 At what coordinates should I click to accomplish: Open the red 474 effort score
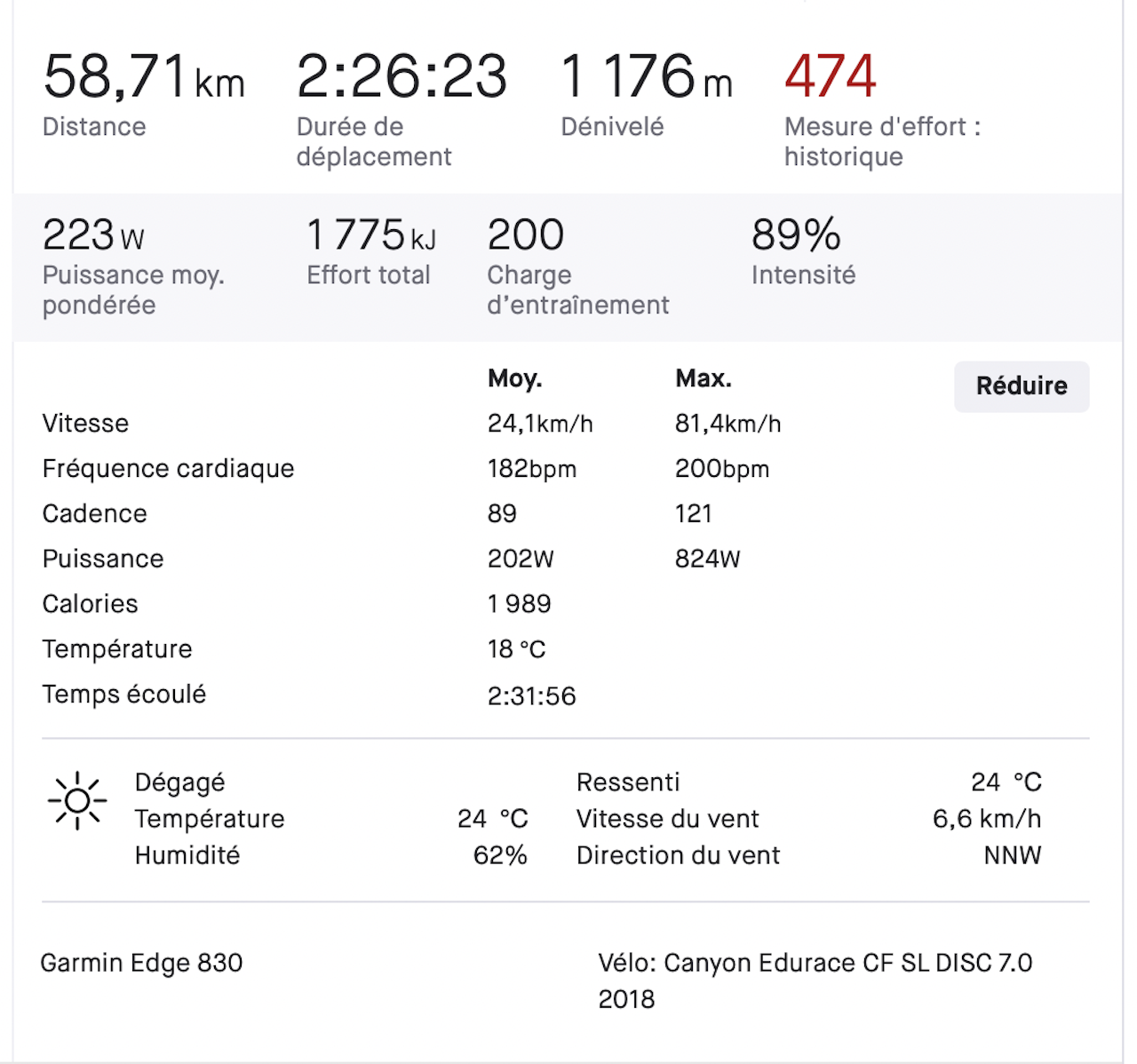point(830,76)
